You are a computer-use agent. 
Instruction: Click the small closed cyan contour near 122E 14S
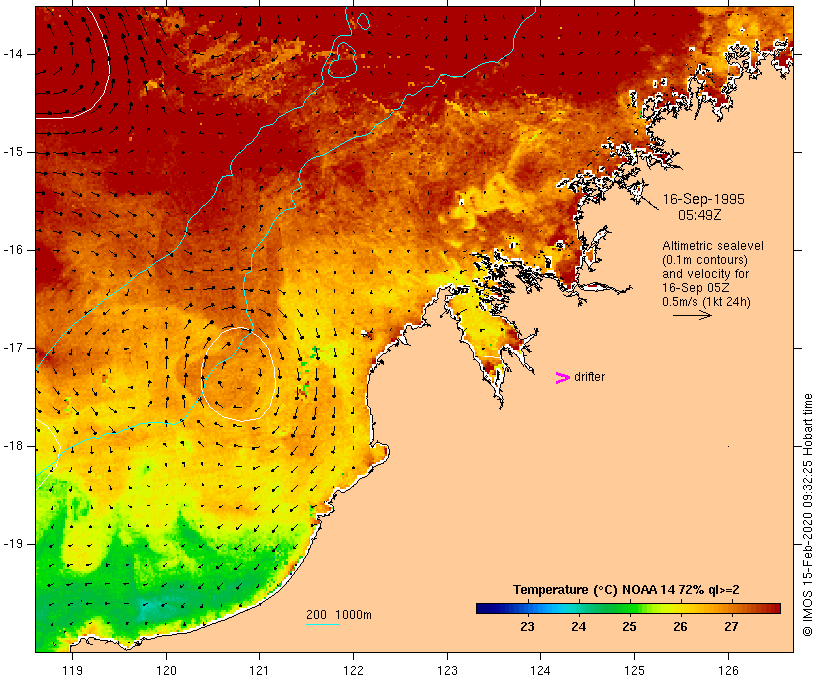click(342, 60)
